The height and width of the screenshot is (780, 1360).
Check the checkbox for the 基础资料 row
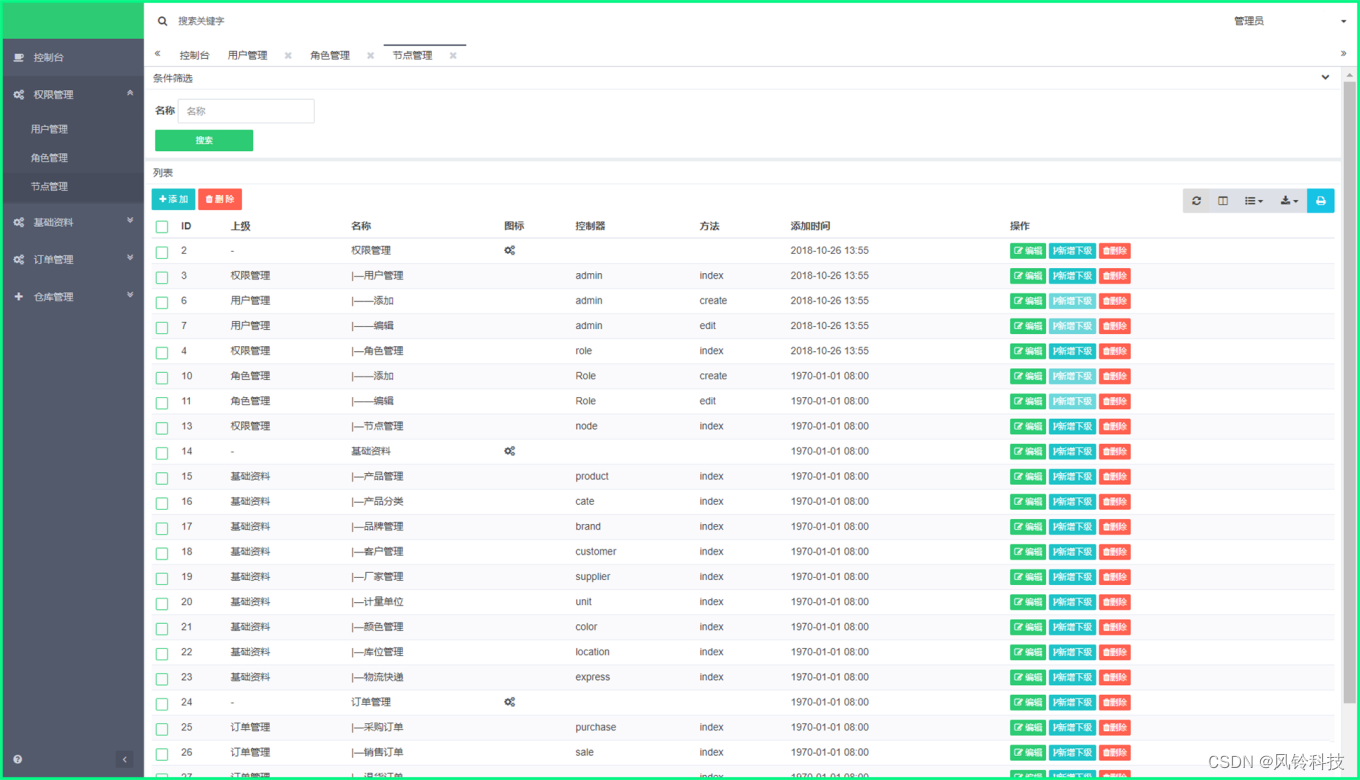[161, 451]
